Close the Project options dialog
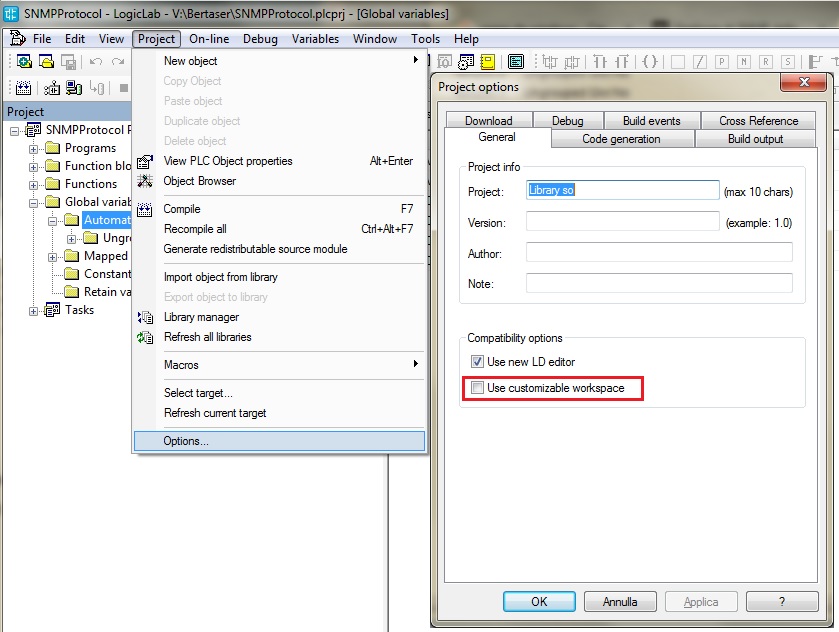 pyautogui.click(x=804, y=82)
